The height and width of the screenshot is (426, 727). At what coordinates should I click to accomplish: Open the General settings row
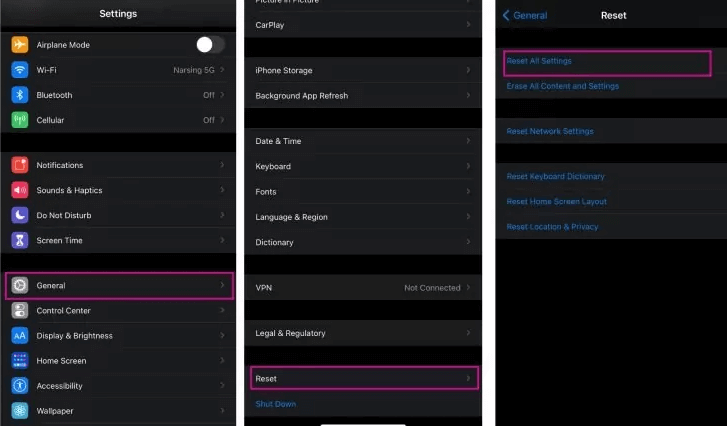coord(119,286)
